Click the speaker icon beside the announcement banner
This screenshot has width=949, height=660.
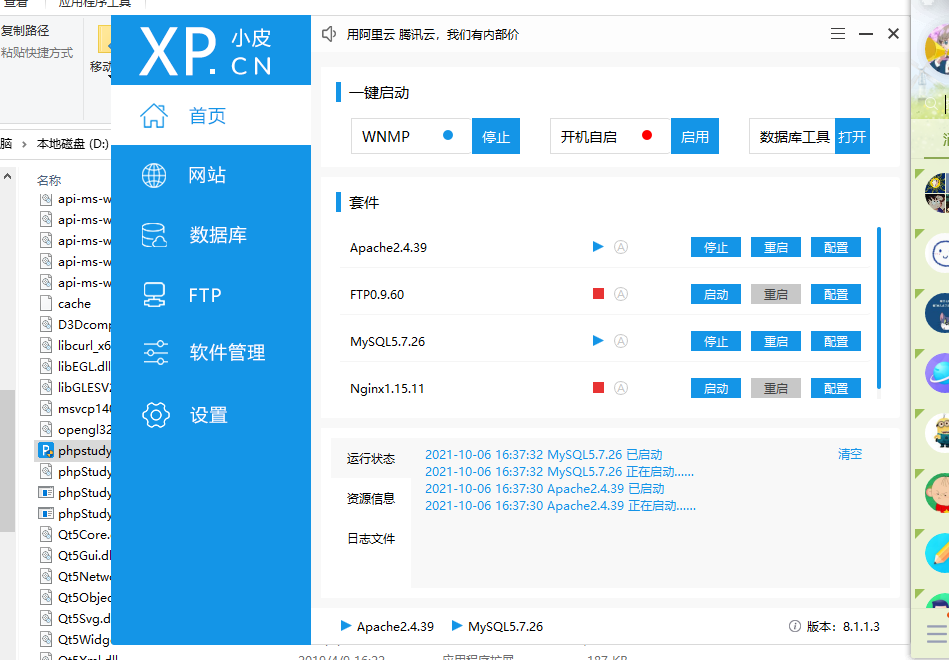click(329, 33)
